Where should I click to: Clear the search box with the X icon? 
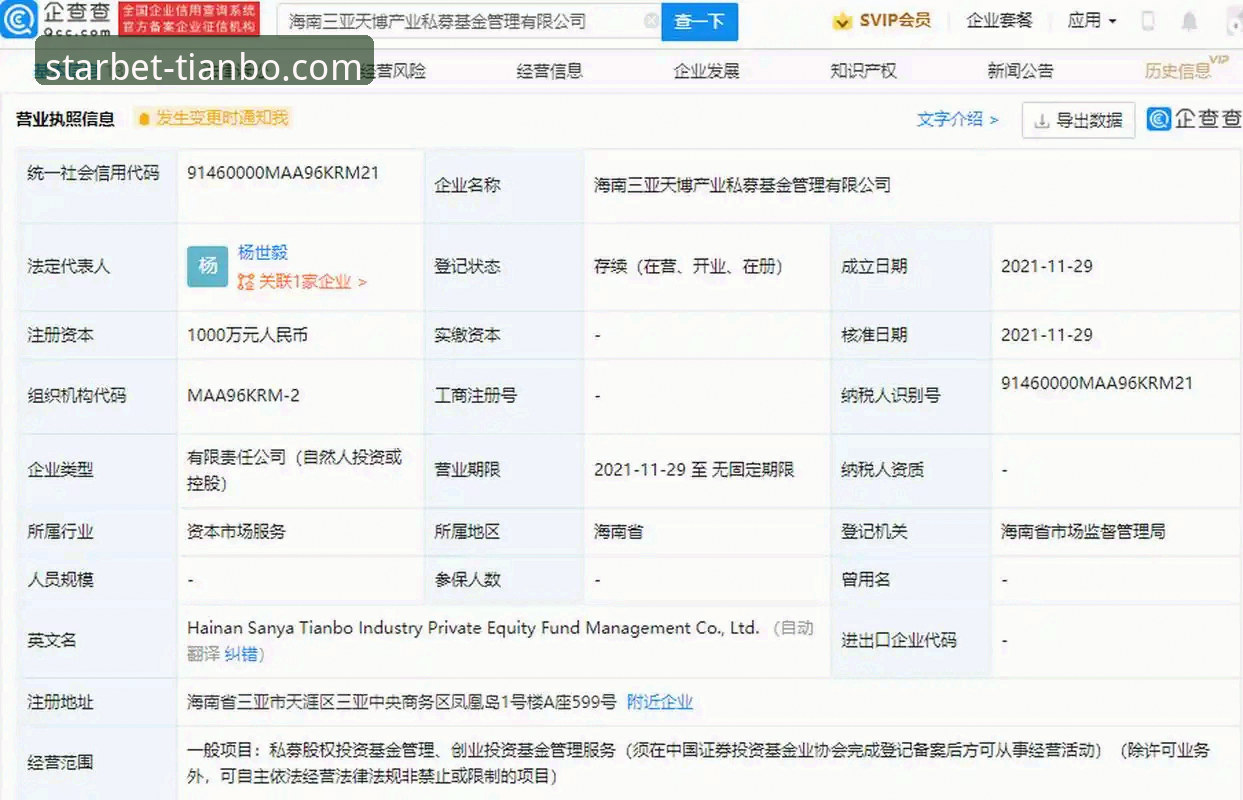coord(651,21)
